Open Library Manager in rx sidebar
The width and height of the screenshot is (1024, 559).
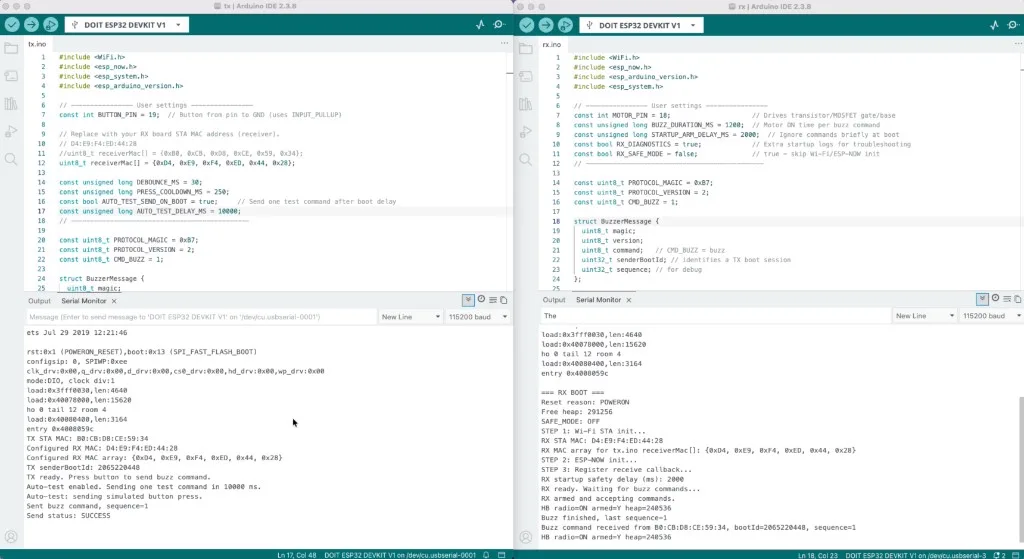click(526, 104)
